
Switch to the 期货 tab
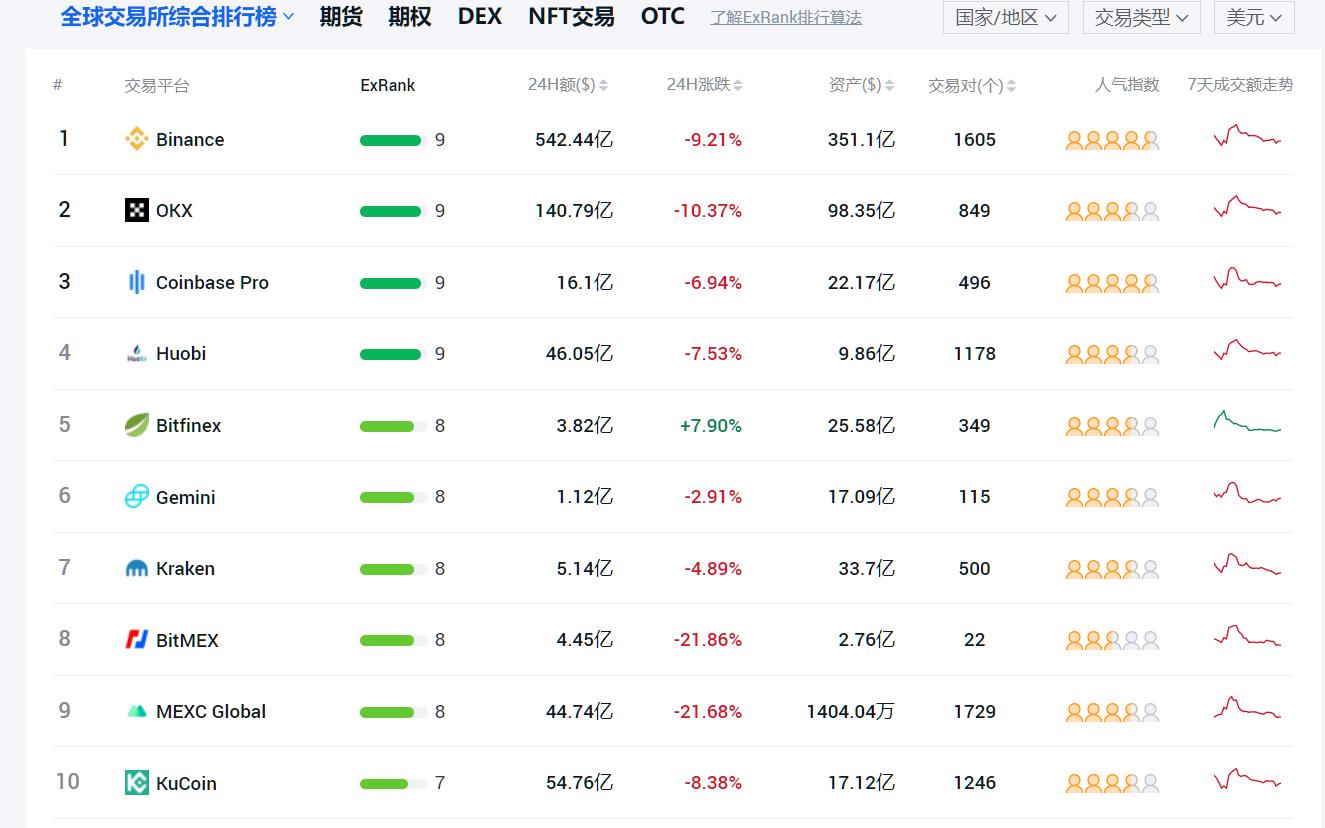(341, 16)
